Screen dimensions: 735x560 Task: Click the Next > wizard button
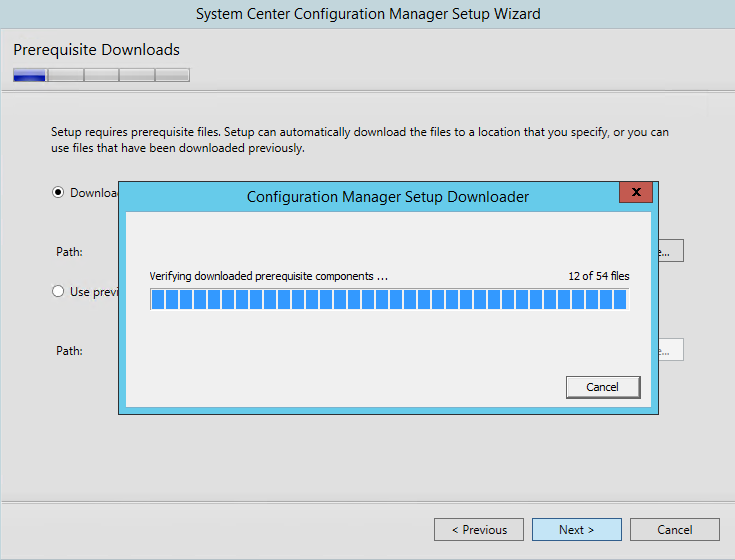577,530
